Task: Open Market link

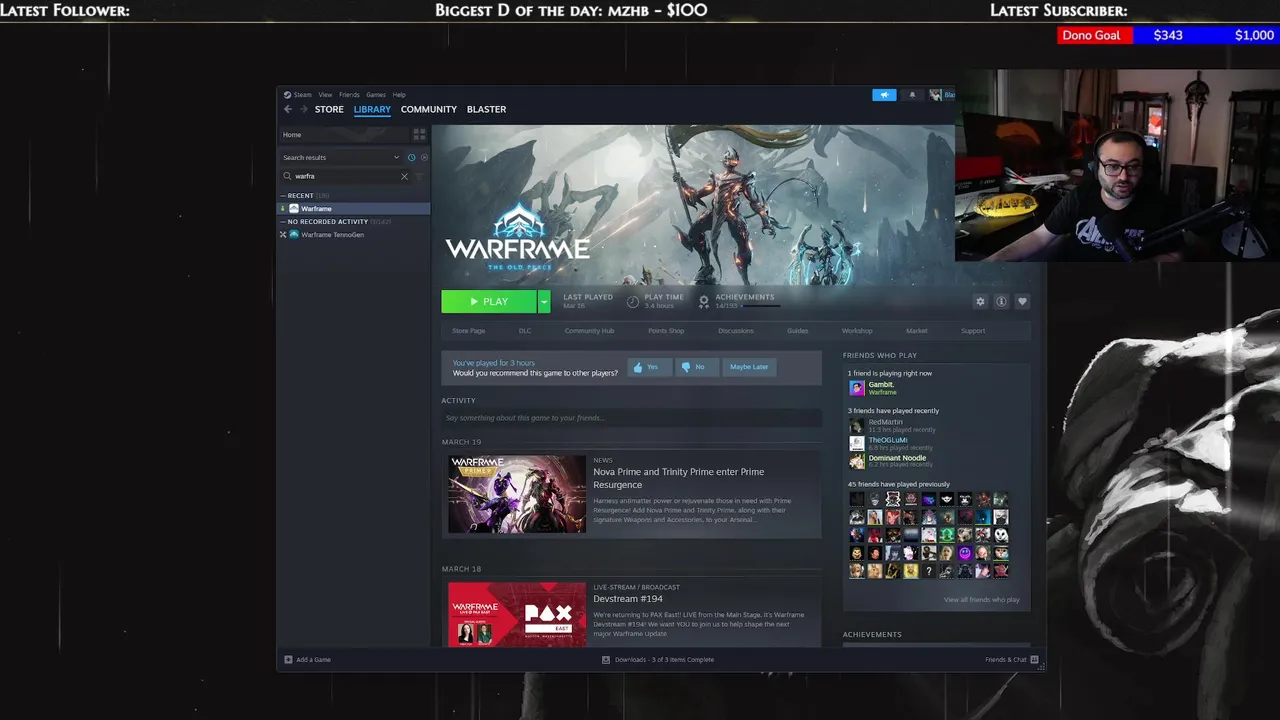Action: 917,330
